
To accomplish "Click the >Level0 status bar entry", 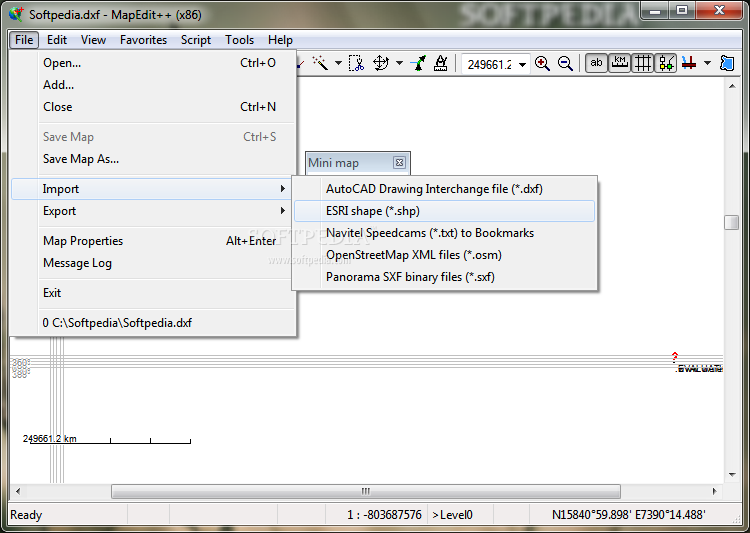I will pyautogui.click(x=452, y=515).
